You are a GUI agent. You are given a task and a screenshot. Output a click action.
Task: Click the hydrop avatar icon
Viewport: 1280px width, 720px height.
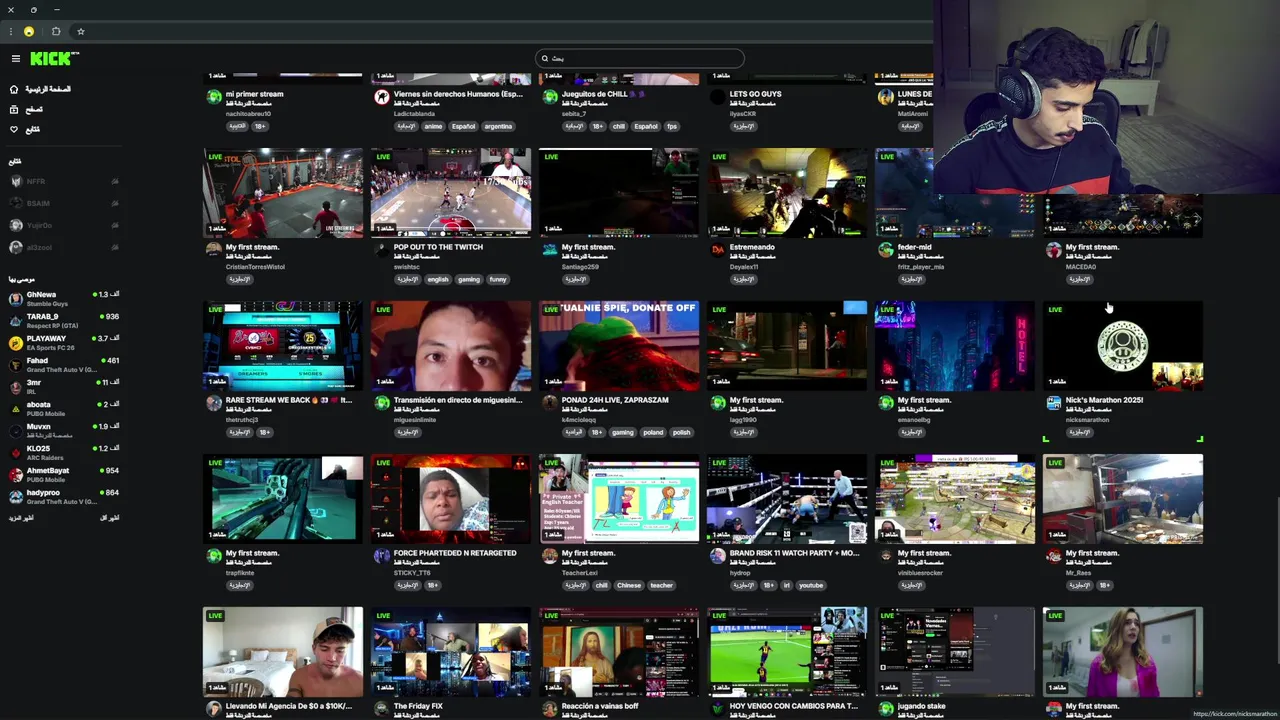click(718, 556)
